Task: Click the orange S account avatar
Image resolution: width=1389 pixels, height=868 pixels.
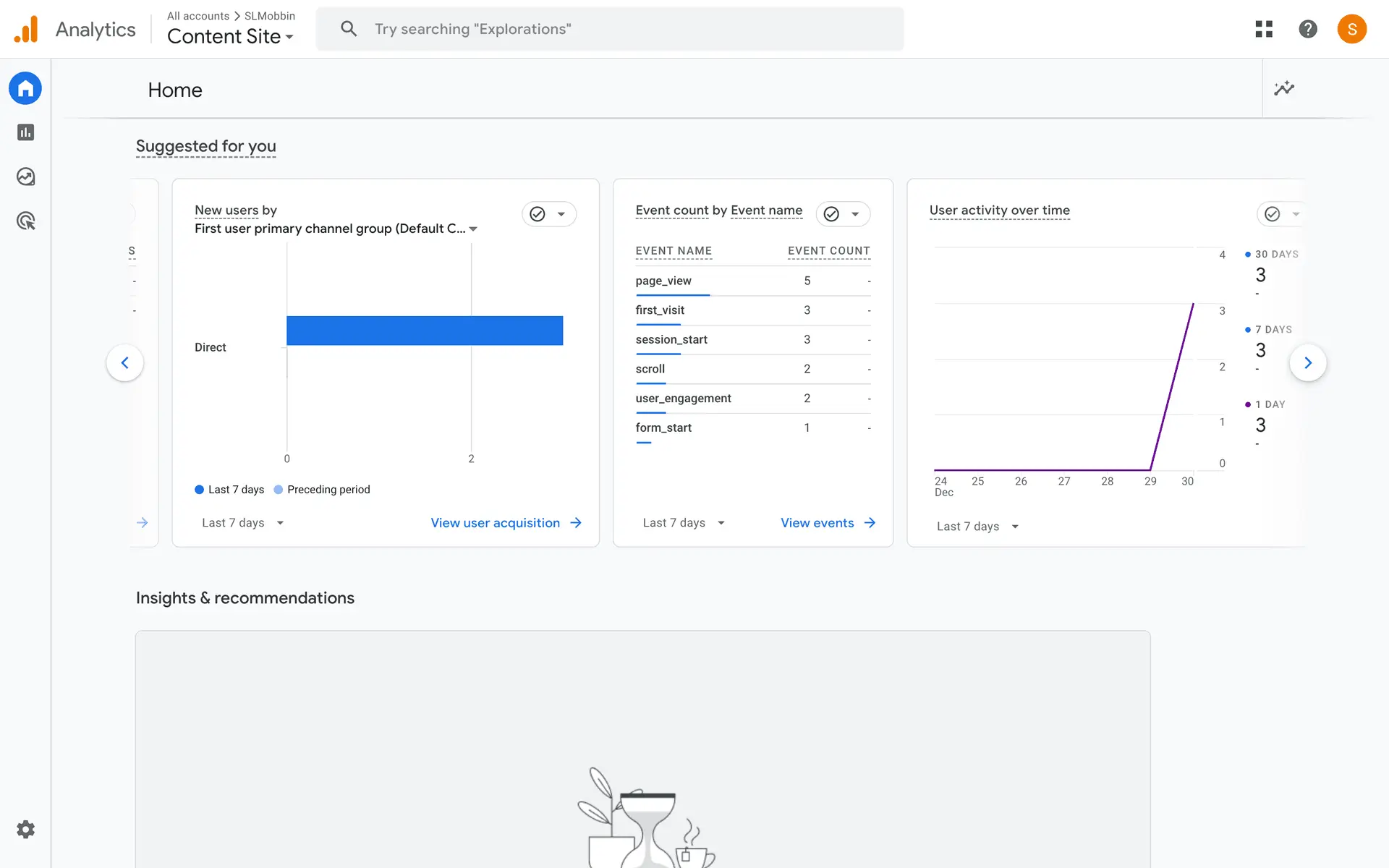Action: pyautogui.click(x=1351, y=29)
